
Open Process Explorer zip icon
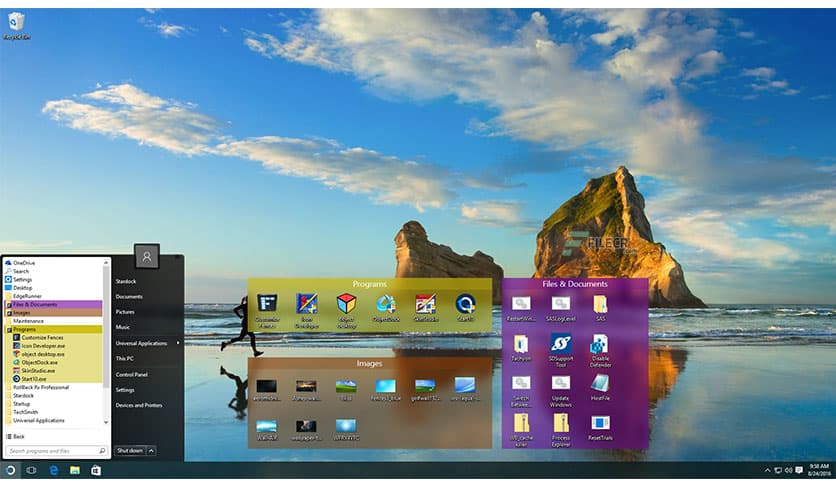click(x=560, y=423)
